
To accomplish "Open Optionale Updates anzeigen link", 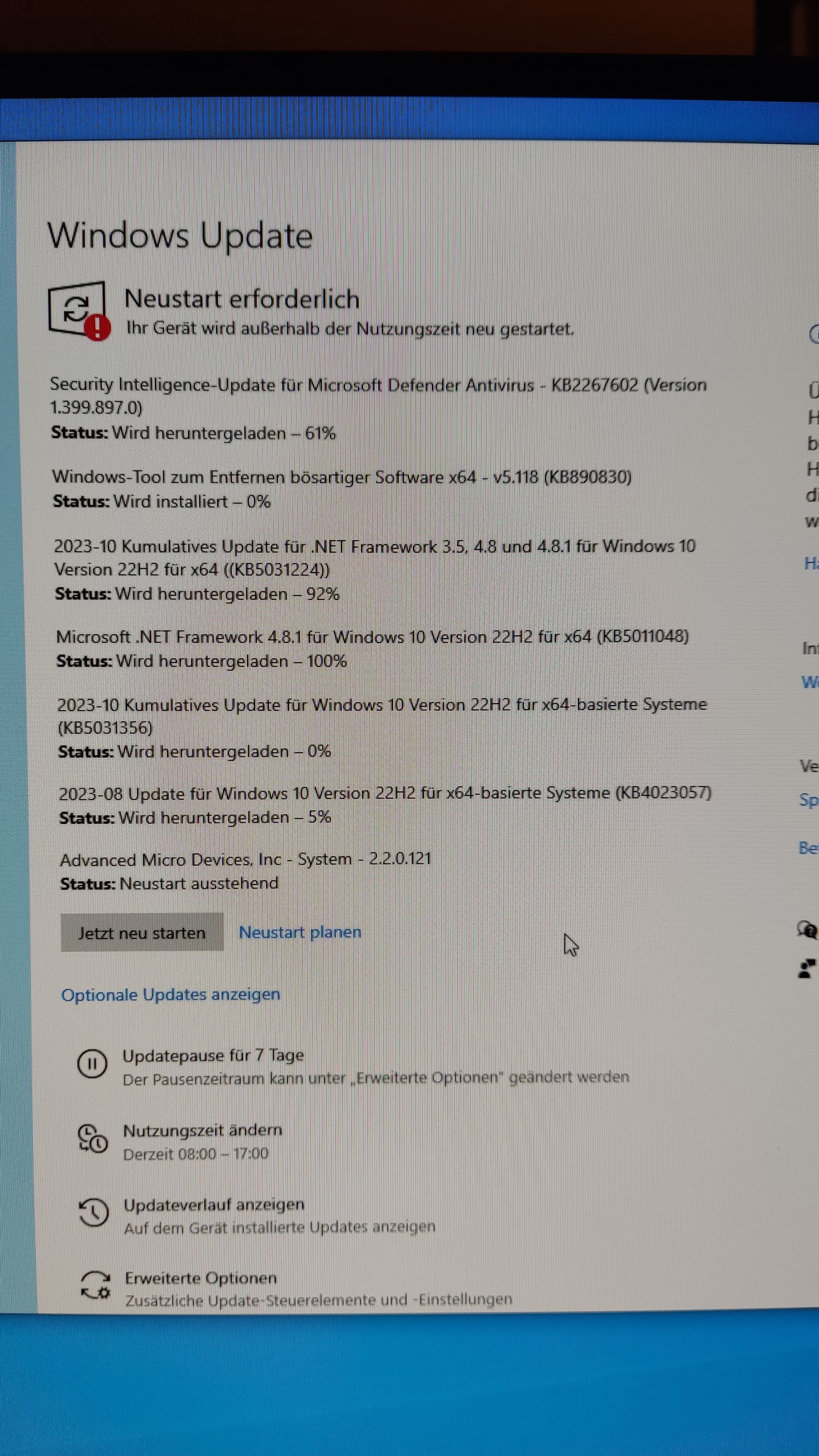I will [170, 994].
